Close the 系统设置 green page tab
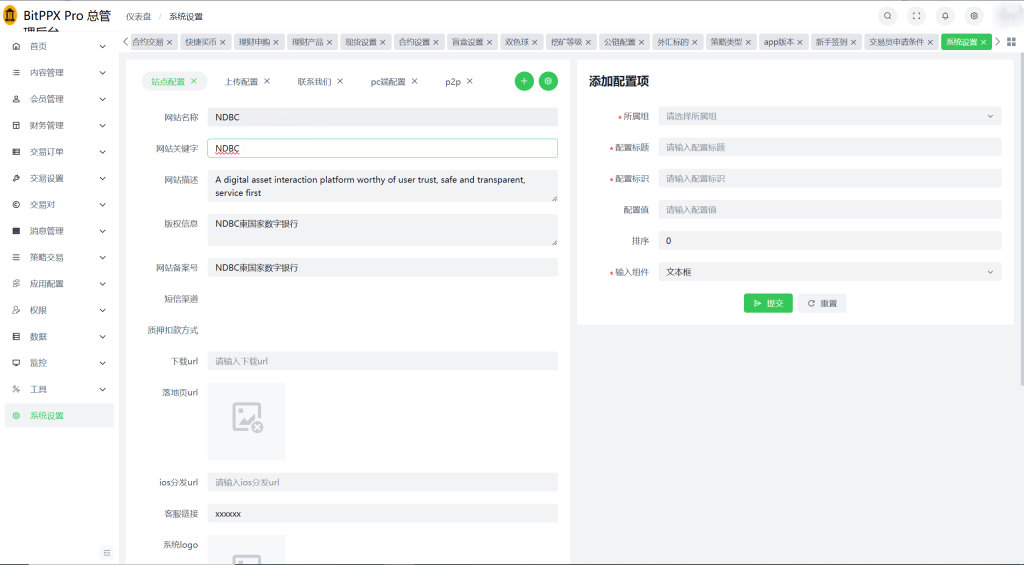 pos(983,42)
